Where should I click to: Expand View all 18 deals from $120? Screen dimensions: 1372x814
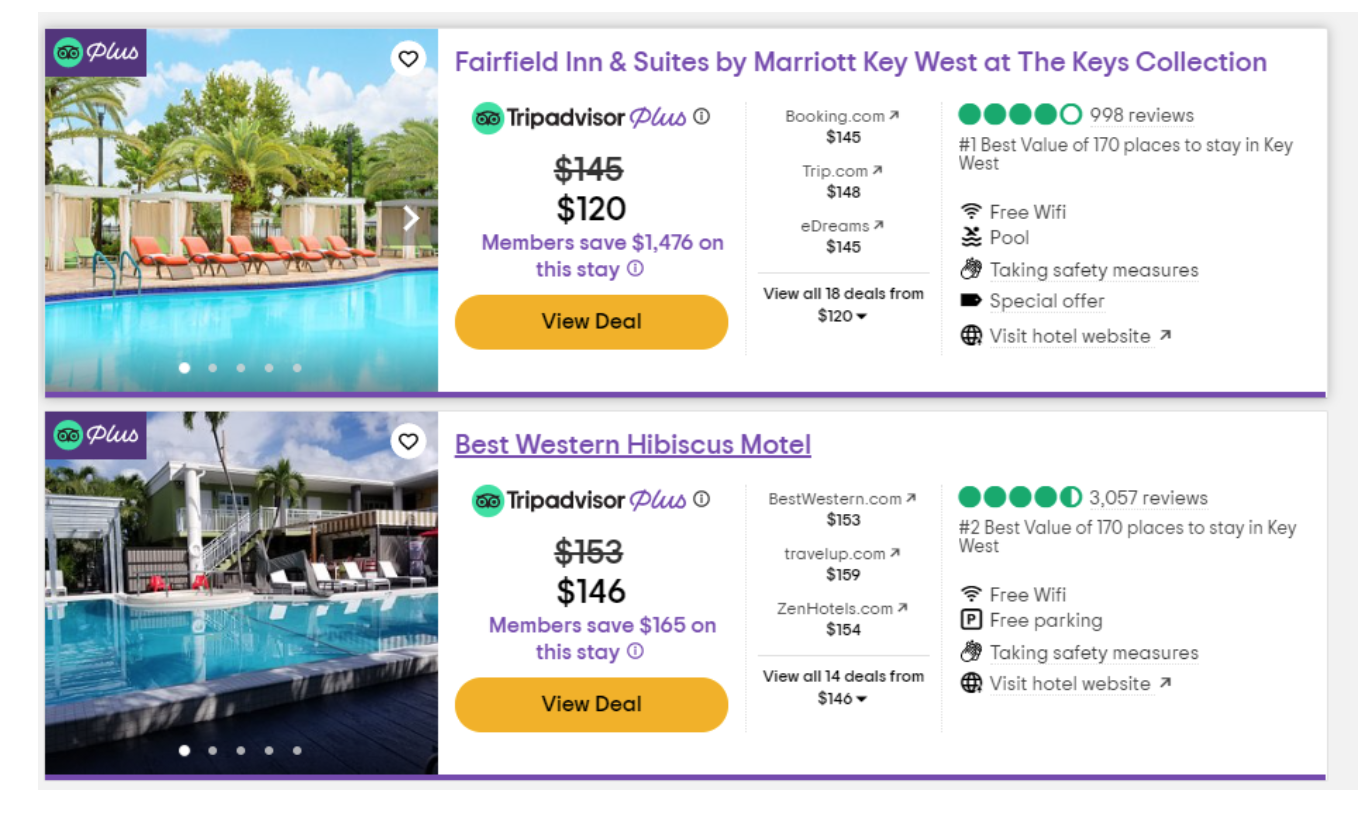point(843,305)
